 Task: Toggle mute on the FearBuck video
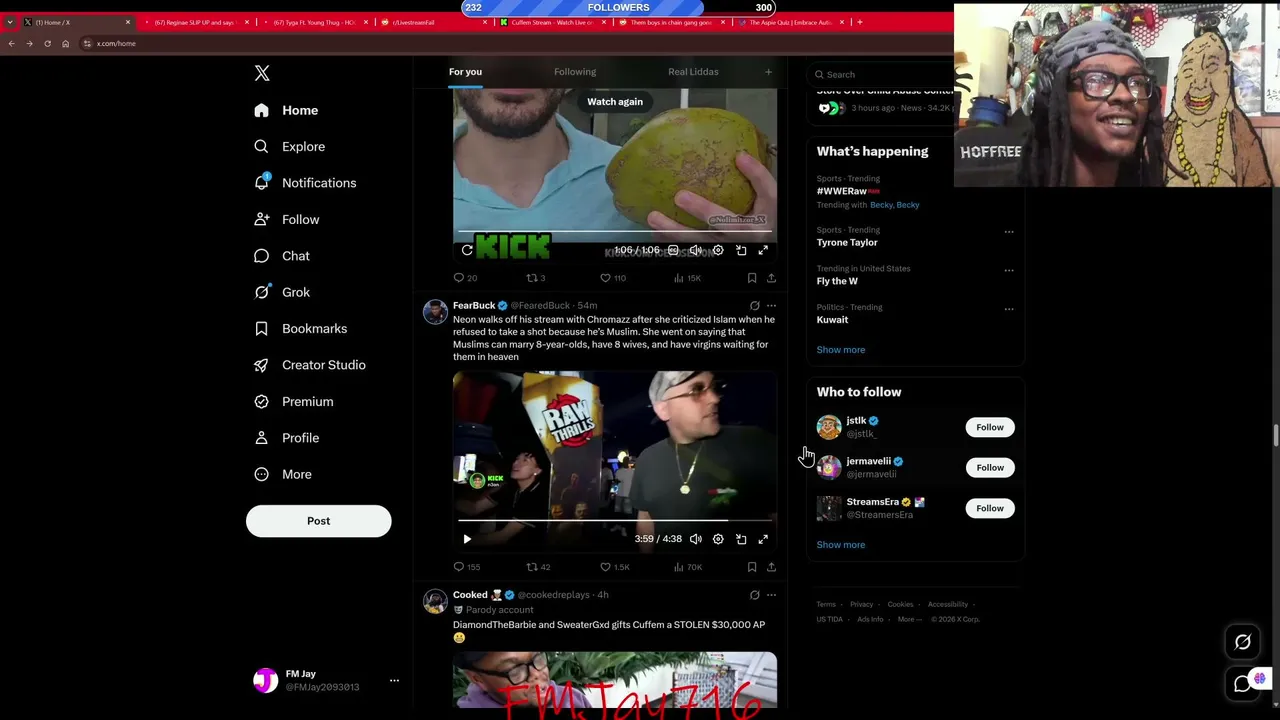click(x=696, y=539)
